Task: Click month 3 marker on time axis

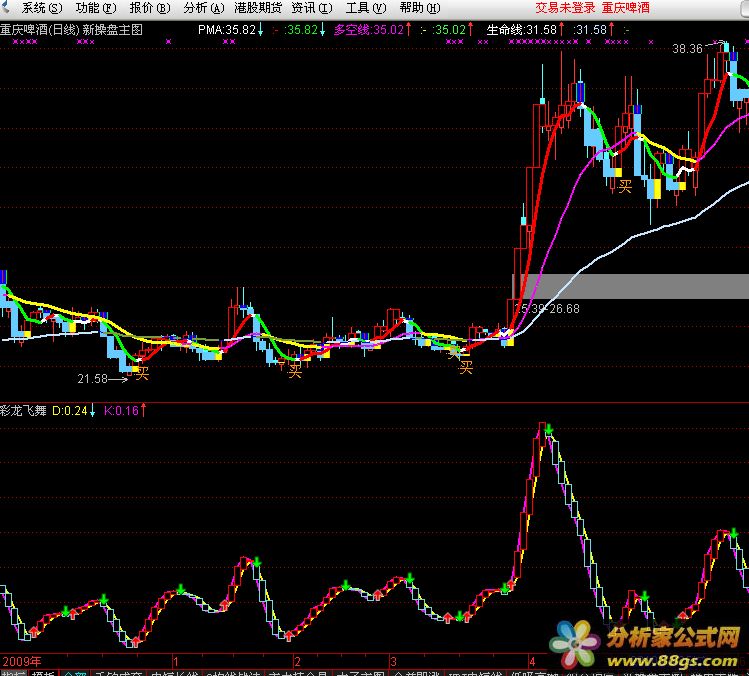Action: [393, 662]
